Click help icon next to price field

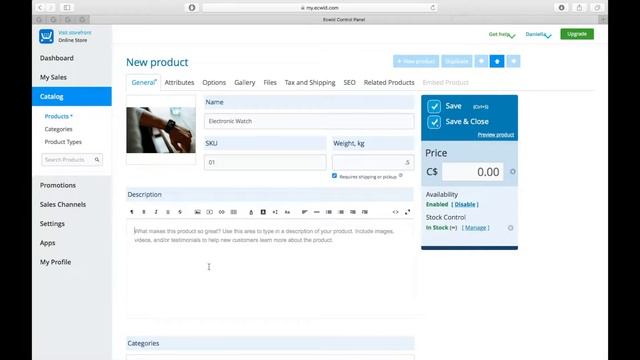(513, 172)
